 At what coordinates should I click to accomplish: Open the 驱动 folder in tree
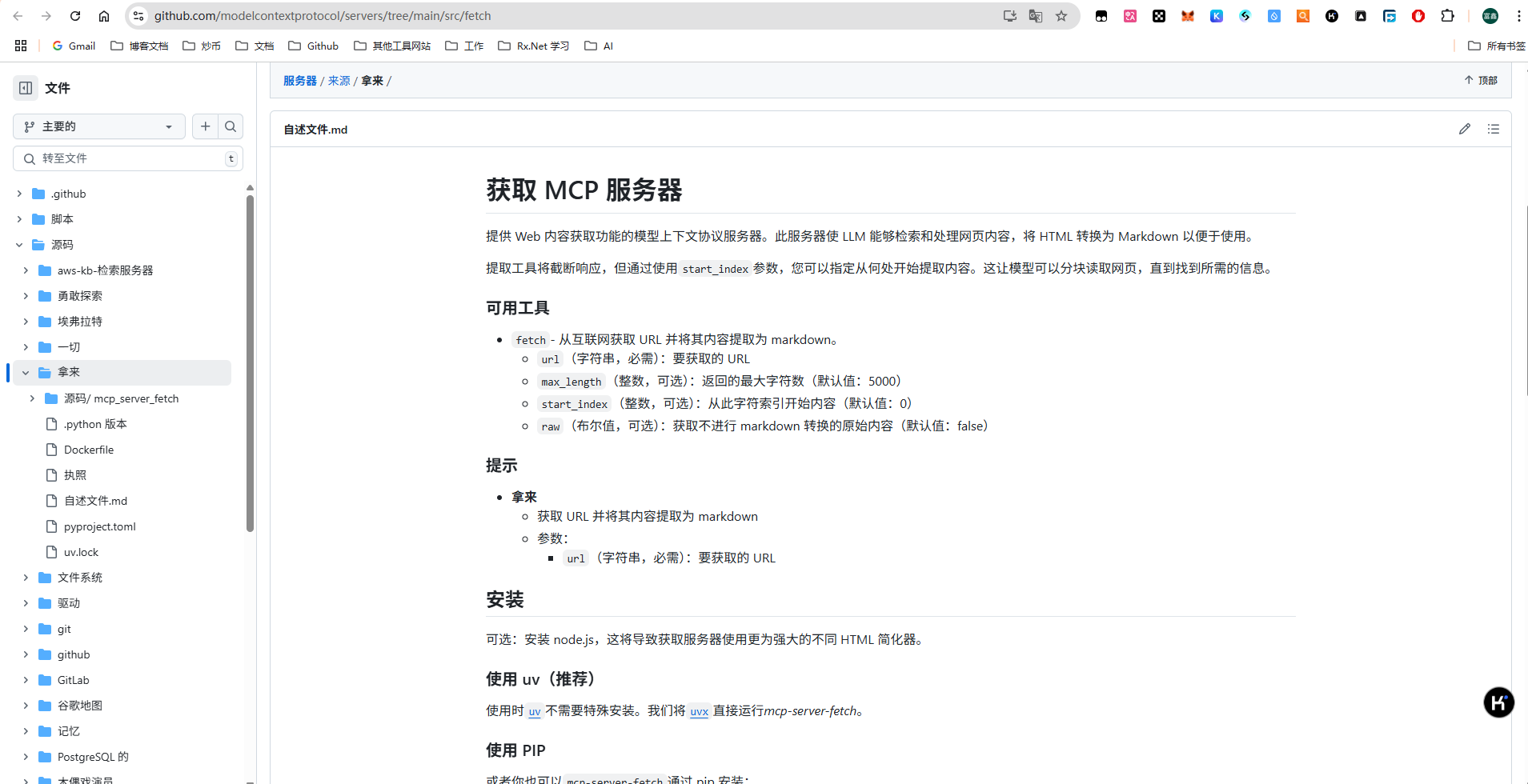tap(69, 603)
